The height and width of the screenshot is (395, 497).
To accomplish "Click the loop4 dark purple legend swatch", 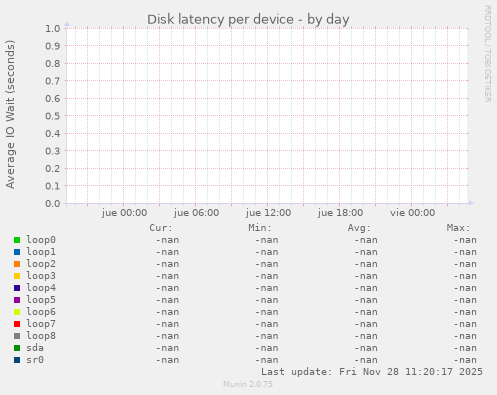I will (17, 288).
